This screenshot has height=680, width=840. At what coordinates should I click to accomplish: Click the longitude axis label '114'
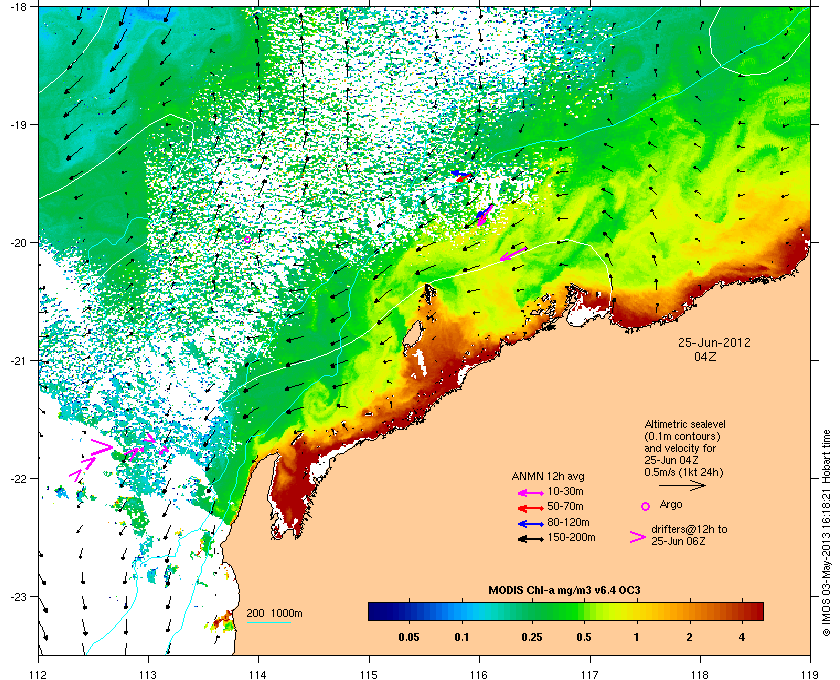click(259, 674)
